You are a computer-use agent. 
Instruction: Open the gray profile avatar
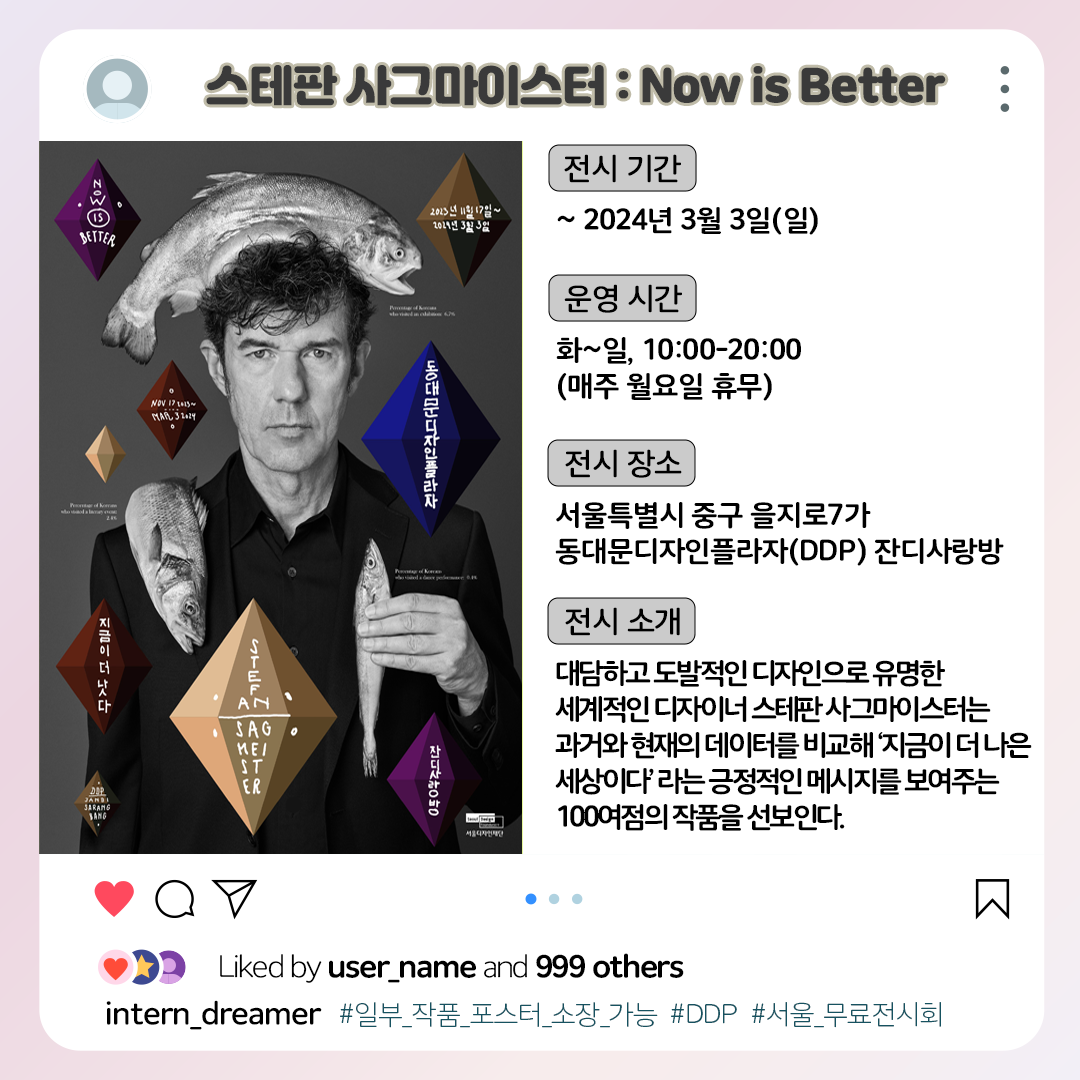(117, 89)
